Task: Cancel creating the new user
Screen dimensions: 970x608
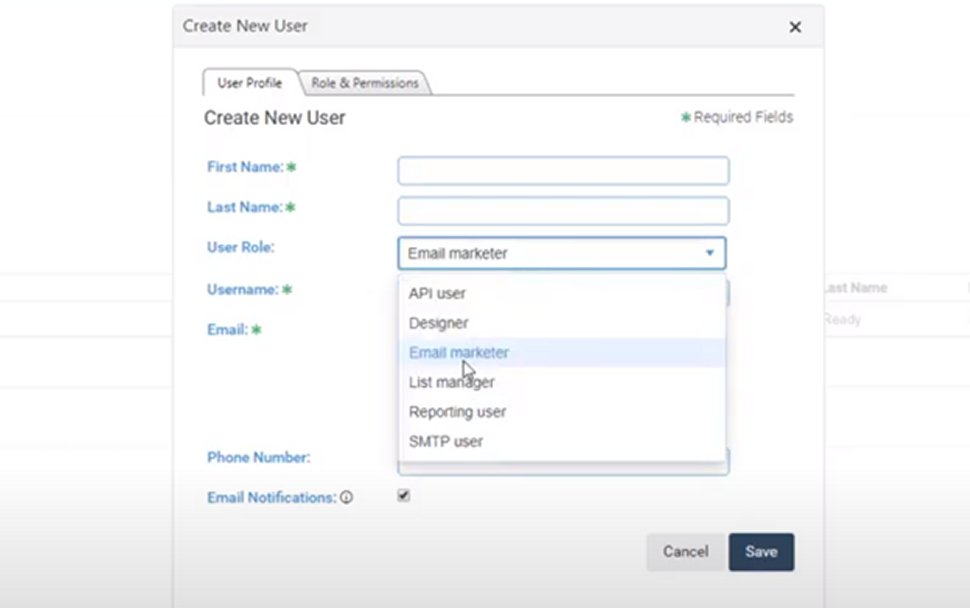Action: point(685,551)
